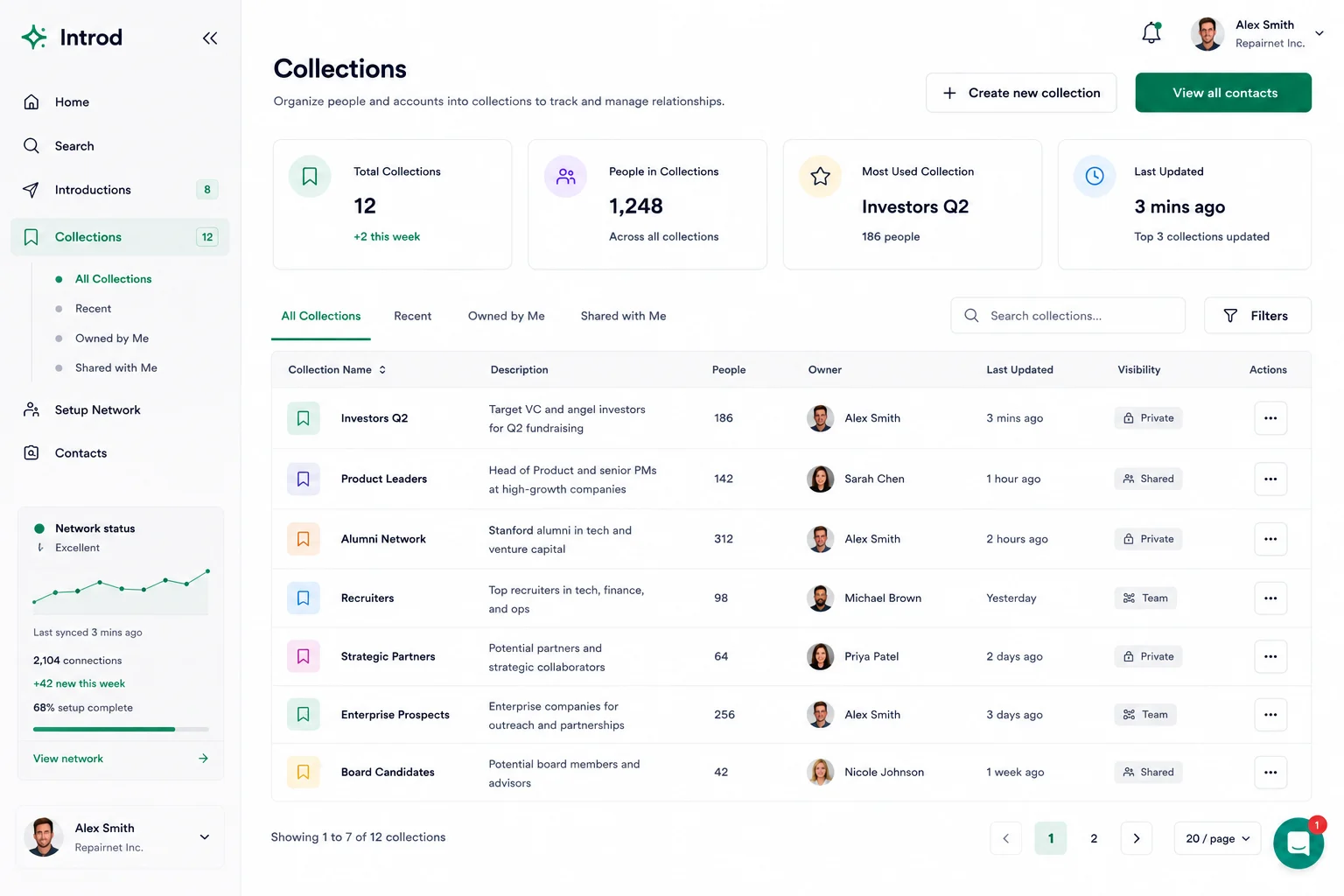Click Recruiters blue bookmark icon
Screen dimensions: 1344x896
[x=303, y=598]
